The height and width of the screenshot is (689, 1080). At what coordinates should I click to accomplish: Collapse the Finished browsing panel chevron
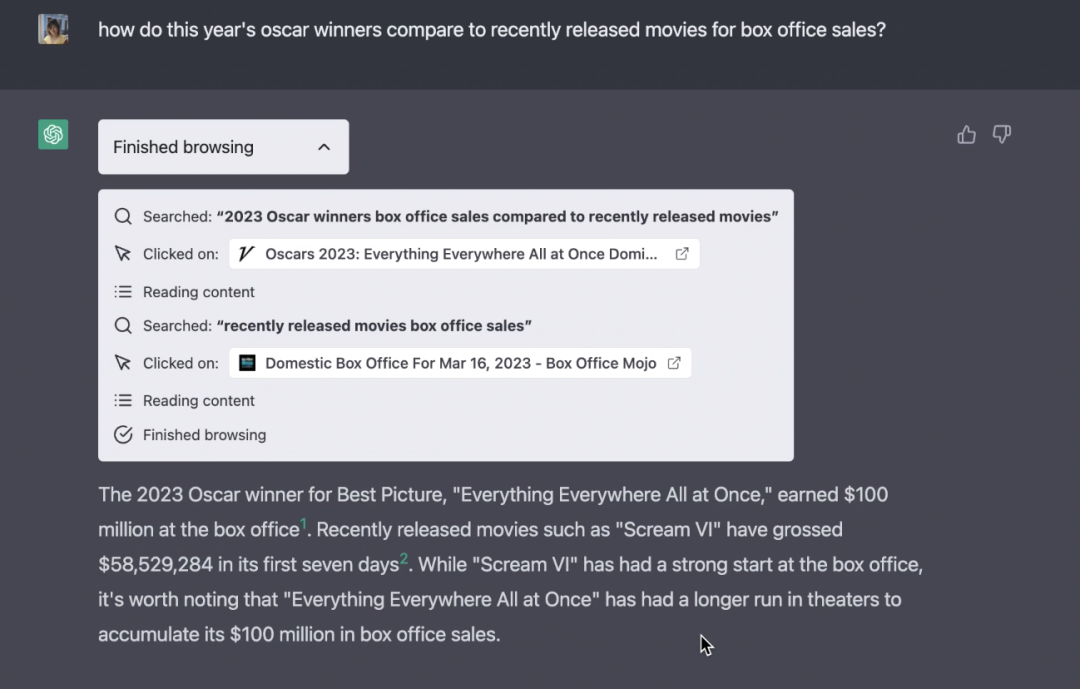[324, 147]
